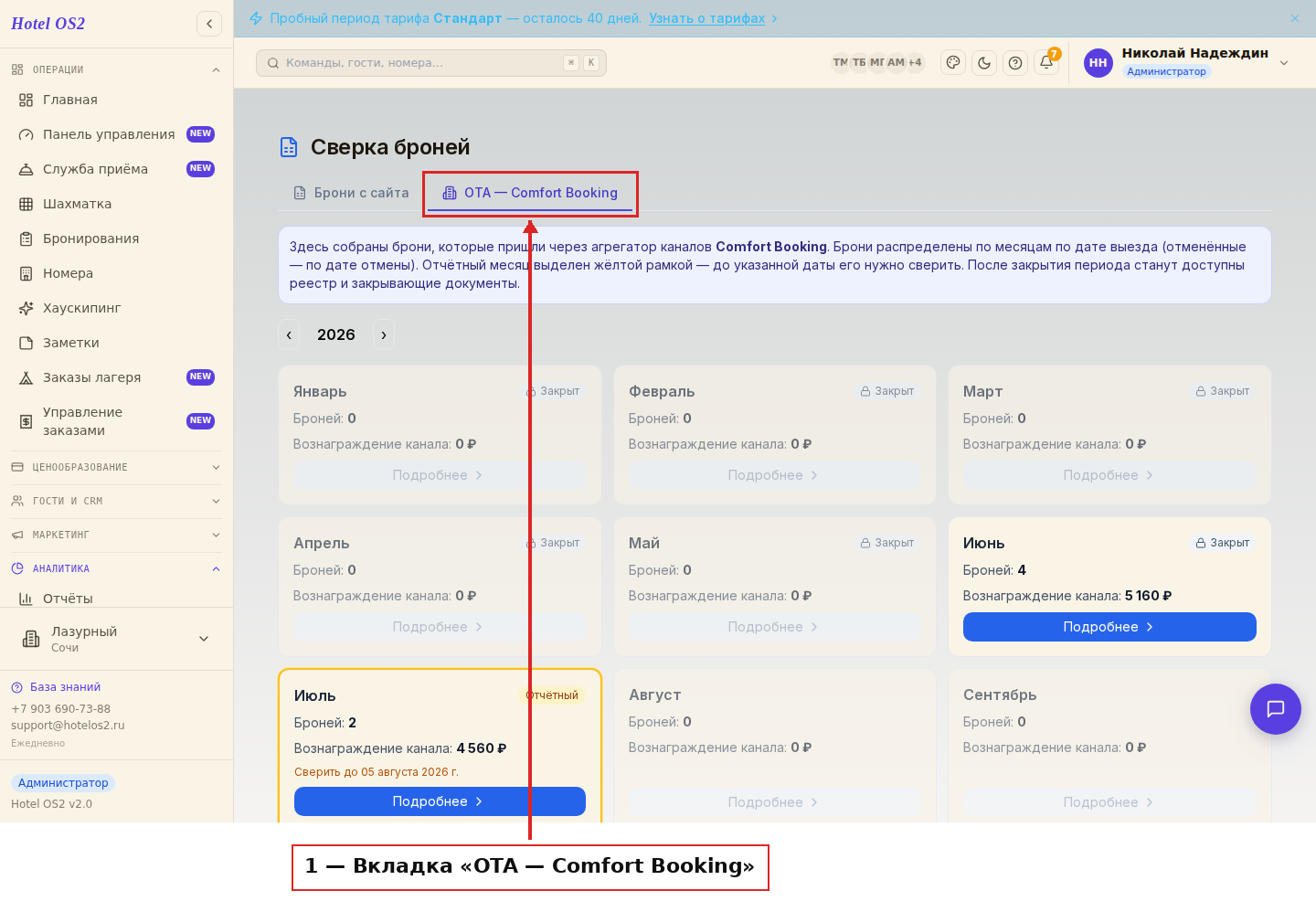1316x912 pixels.
Task: Open the help question-mark icon
Action: click(x=1015, y=62)
